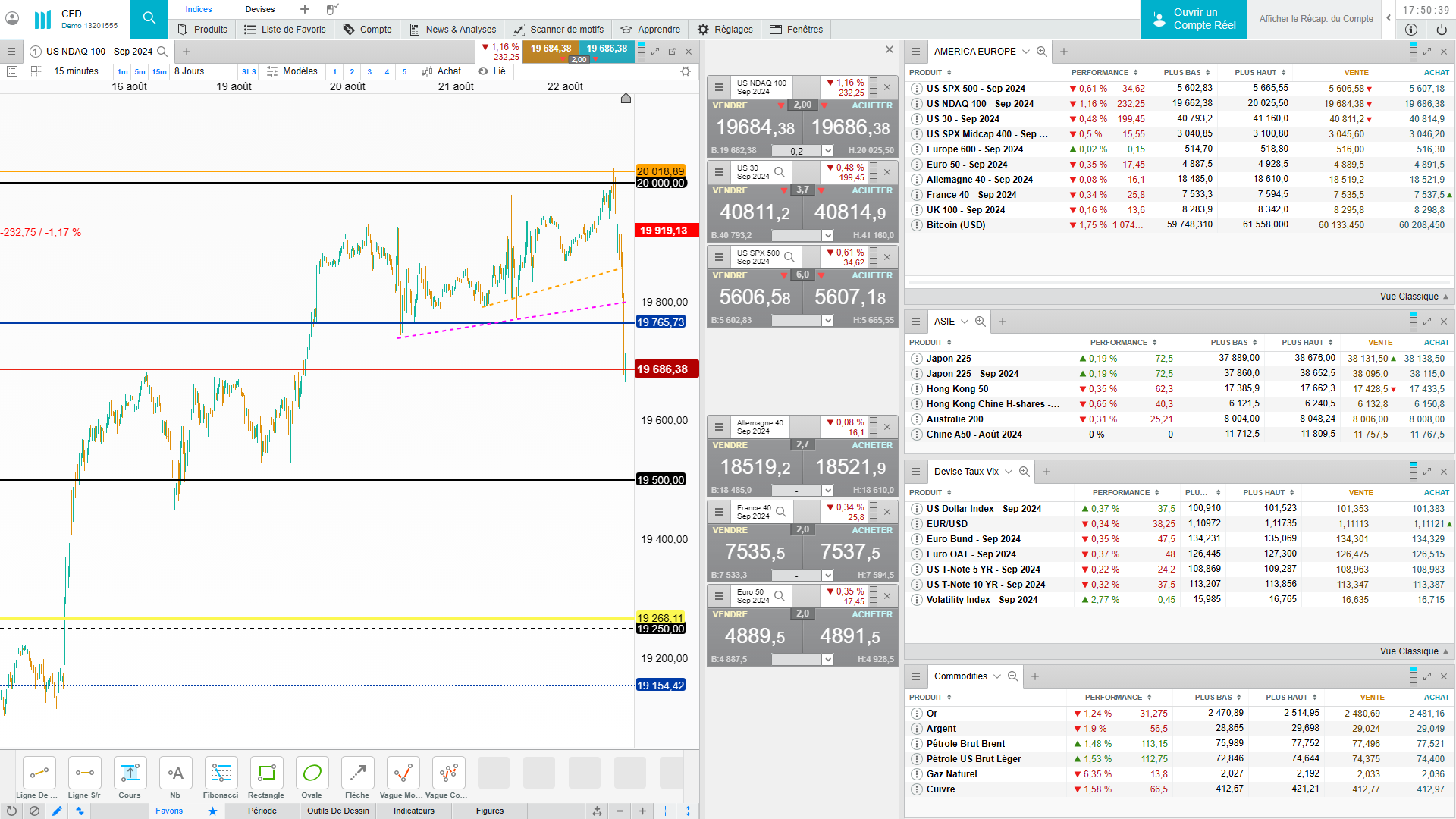Switch to the Indicateurs tab
1456x819 pixels.
[x=414, y=811]
